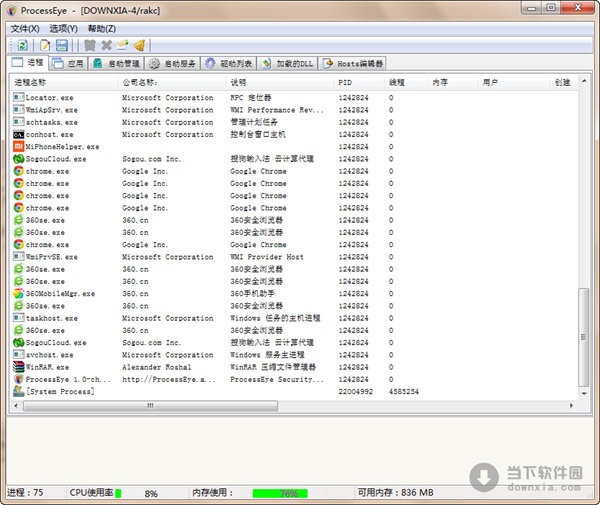Select the ProcessEye 1.0 shield row icon
Image resolution: width=600 pixels, height=505 pixels.
point(18,379)
